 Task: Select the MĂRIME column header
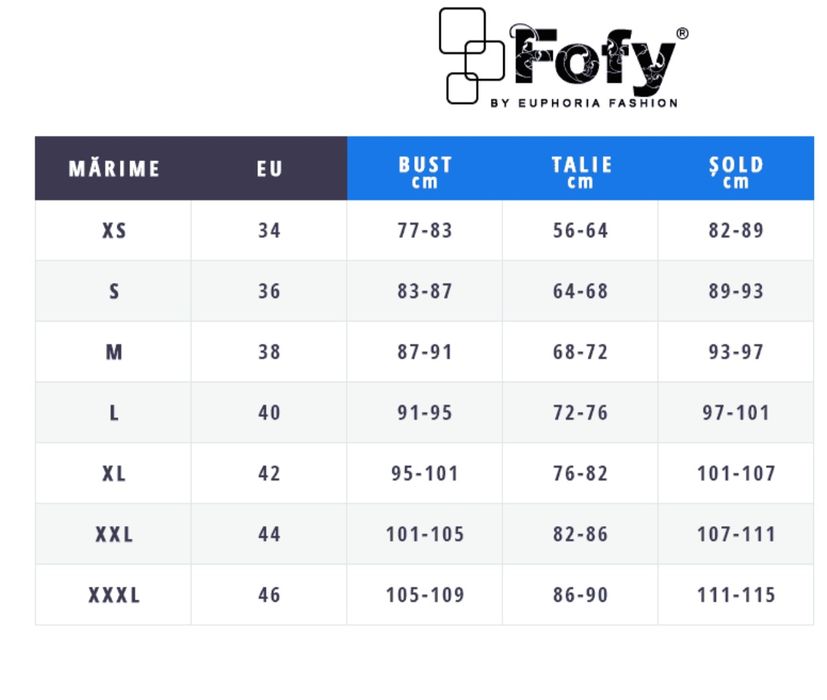[114, 168]
